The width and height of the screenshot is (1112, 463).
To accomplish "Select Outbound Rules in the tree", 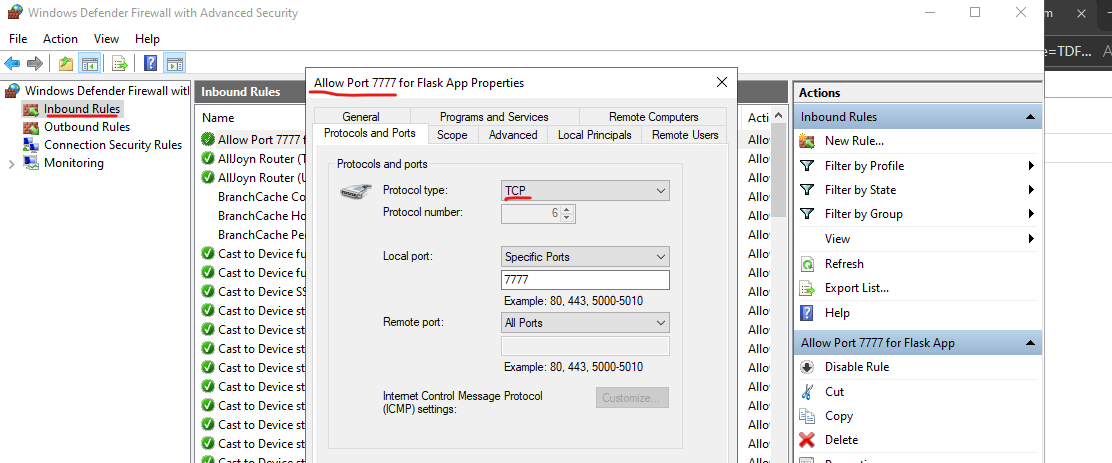I will click(87, 128).
